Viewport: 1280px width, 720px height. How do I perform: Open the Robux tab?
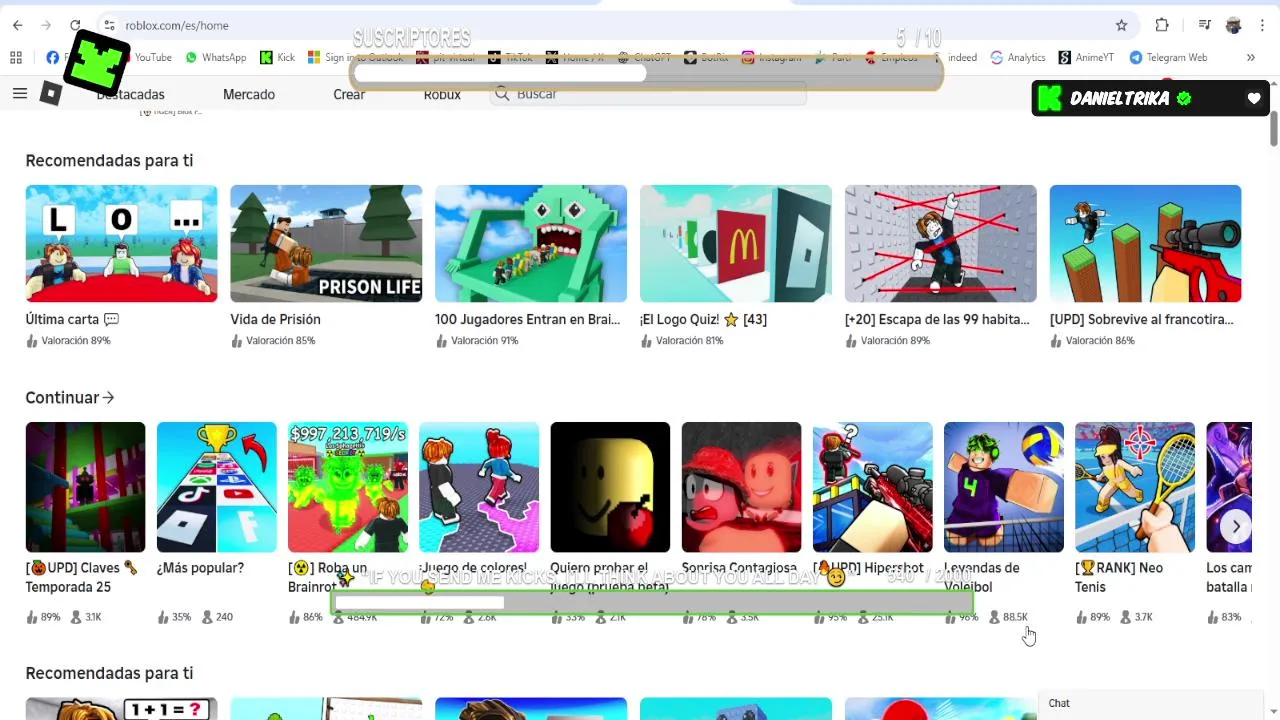(x=442, y=94)
